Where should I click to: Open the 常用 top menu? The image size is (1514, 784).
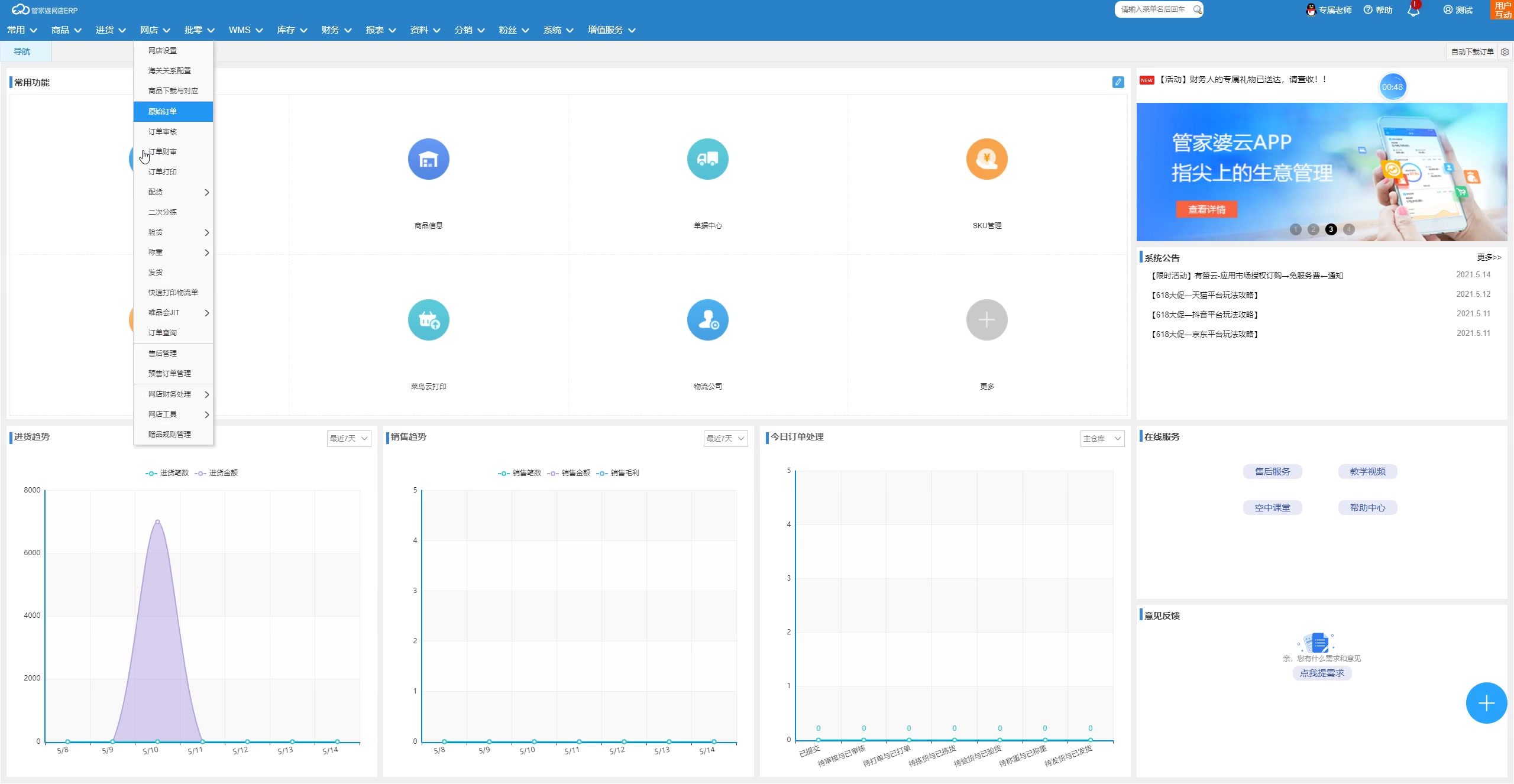coord(22,30)
